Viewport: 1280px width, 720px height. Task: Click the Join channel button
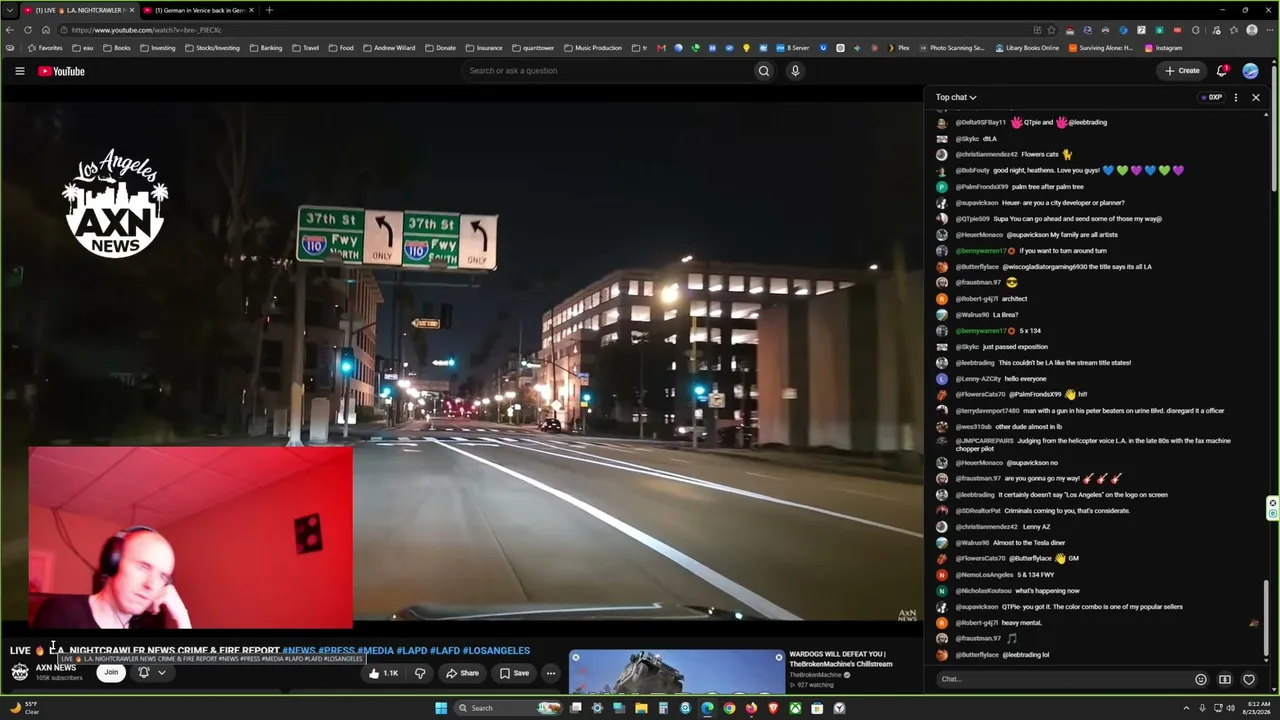point(111,672)
